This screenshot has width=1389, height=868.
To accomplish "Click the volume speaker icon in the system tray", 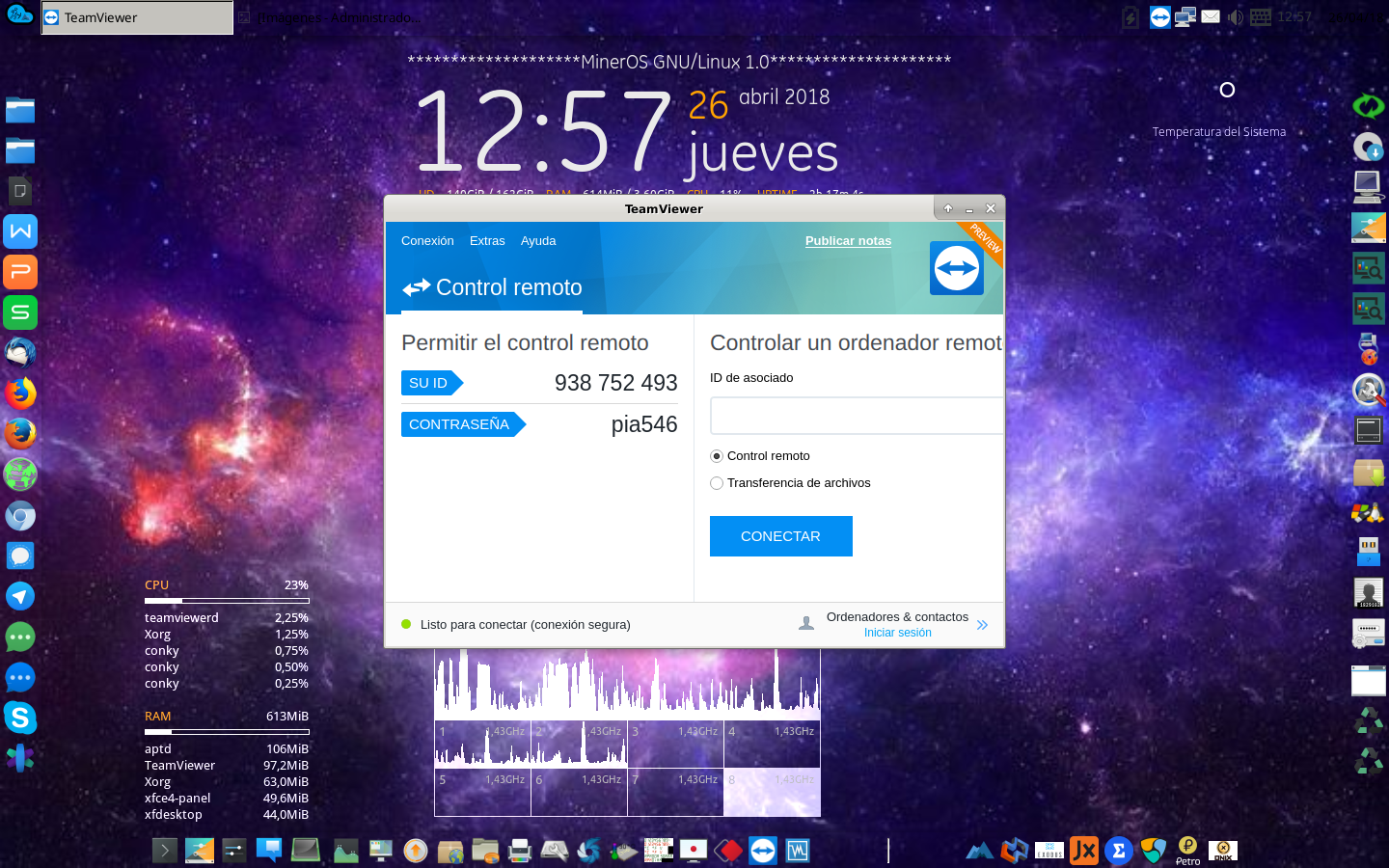I will tap(1235, 16).
